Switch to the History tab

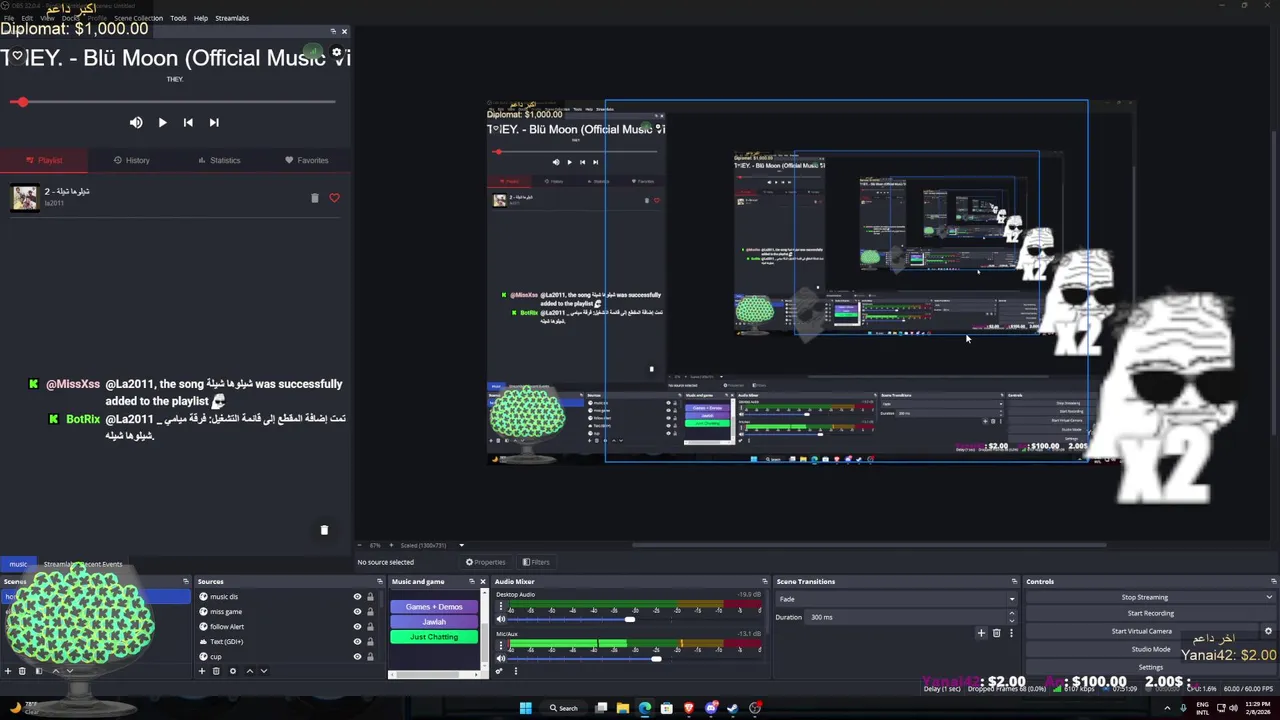pos(132,160)
